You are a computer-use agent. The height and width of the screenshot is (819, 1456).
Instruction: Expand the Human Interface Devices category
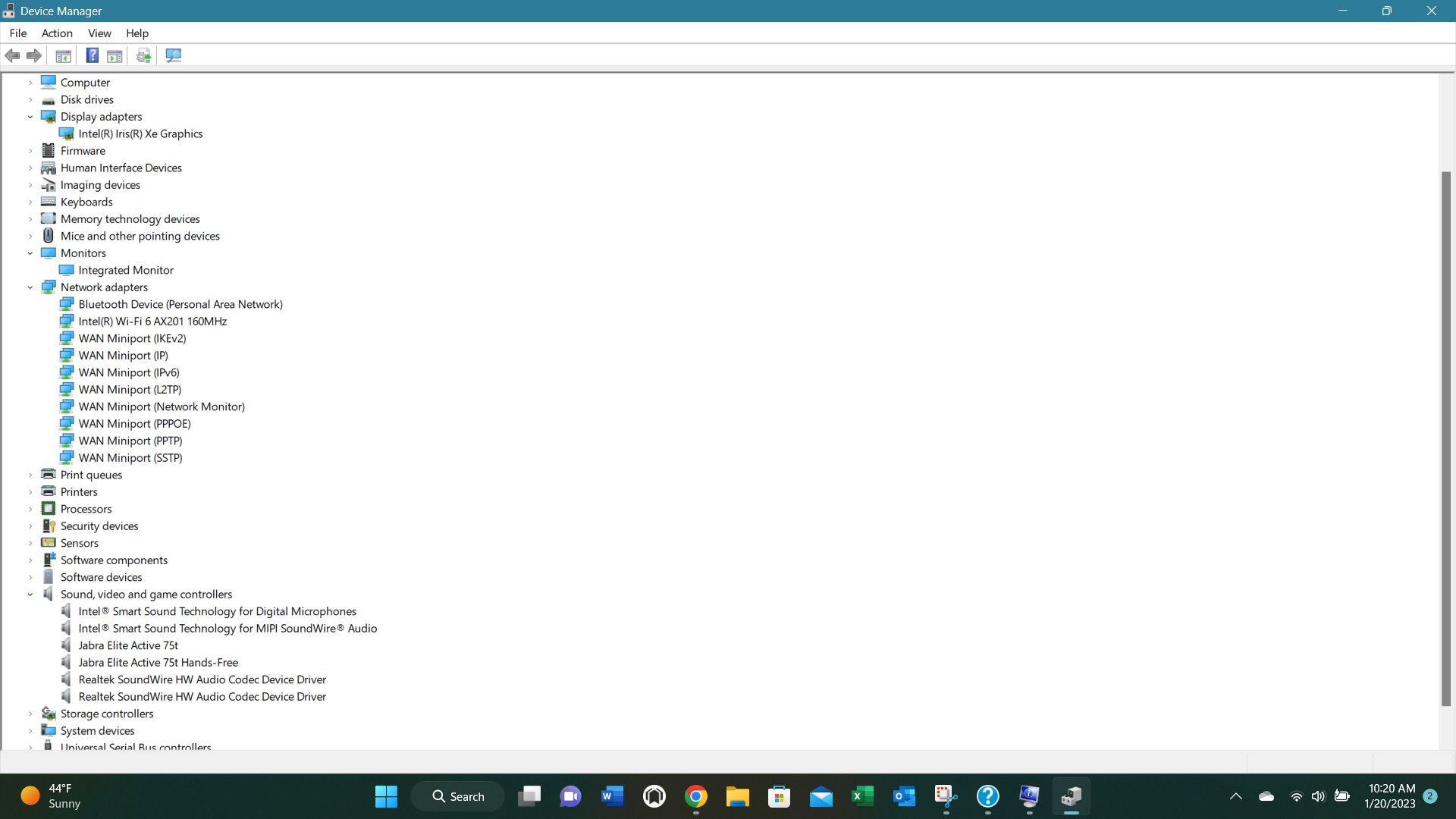click(x=30, y=168)
